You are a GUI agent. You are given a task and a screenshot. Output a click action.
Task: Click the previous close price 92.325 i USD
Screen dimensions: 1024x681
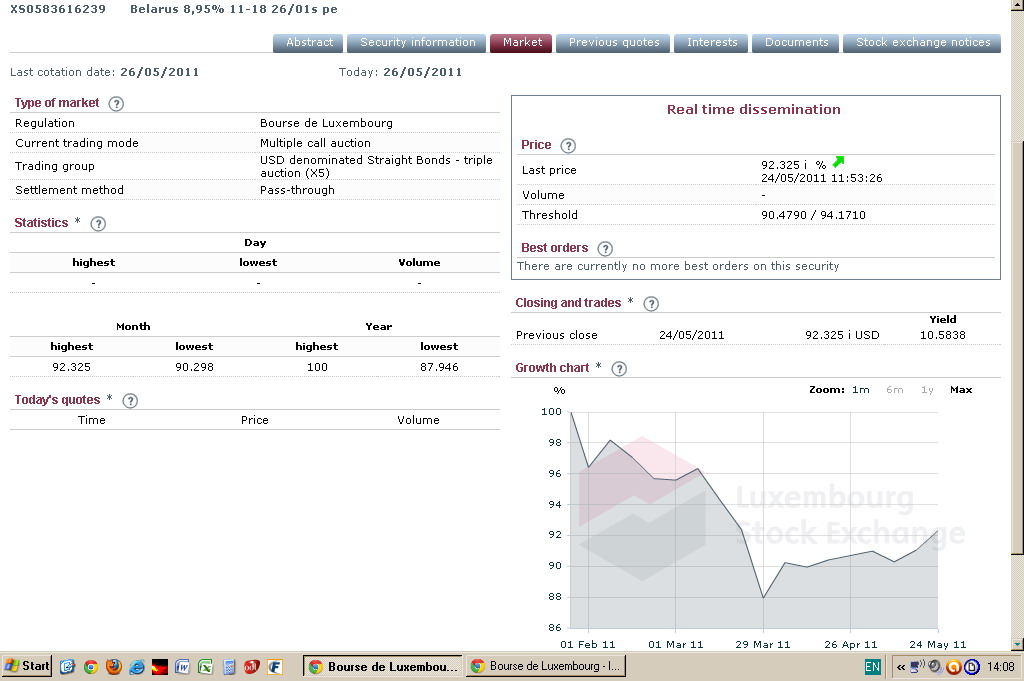click(842, 335)
